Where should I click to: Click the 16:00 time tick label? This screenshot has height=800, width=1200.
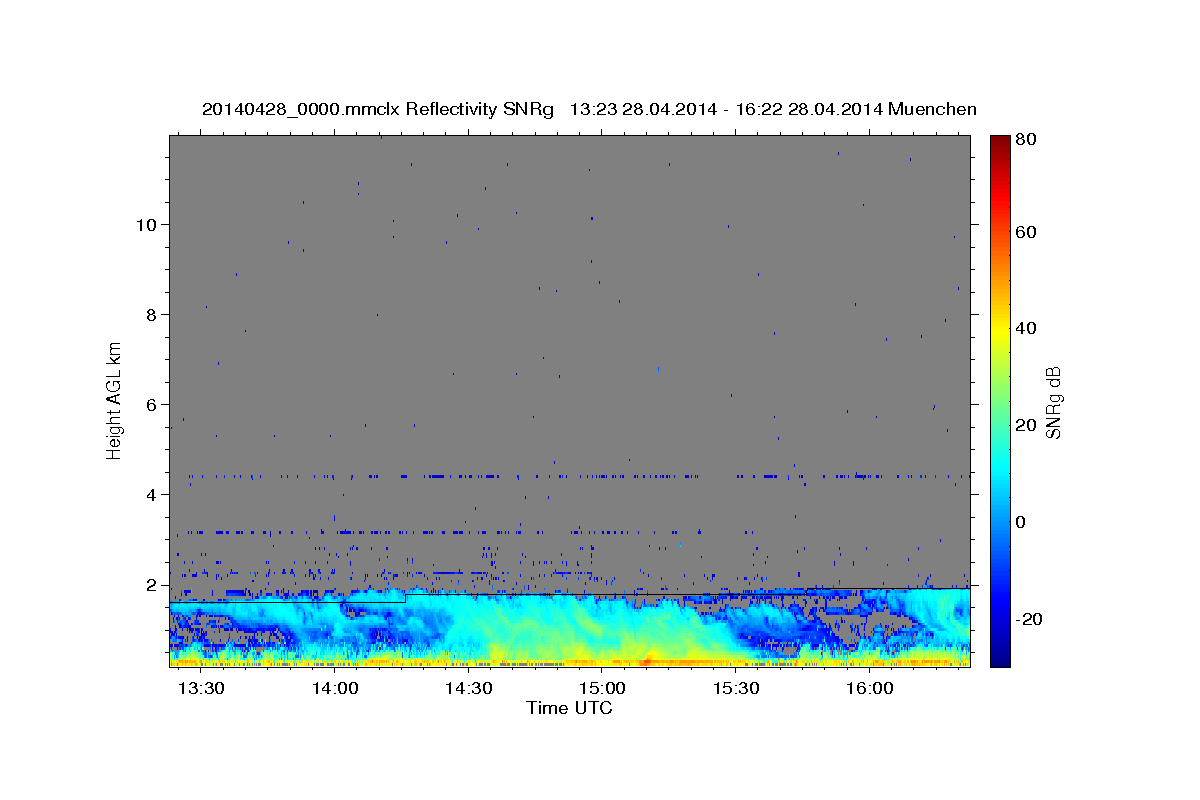point(869,690)
